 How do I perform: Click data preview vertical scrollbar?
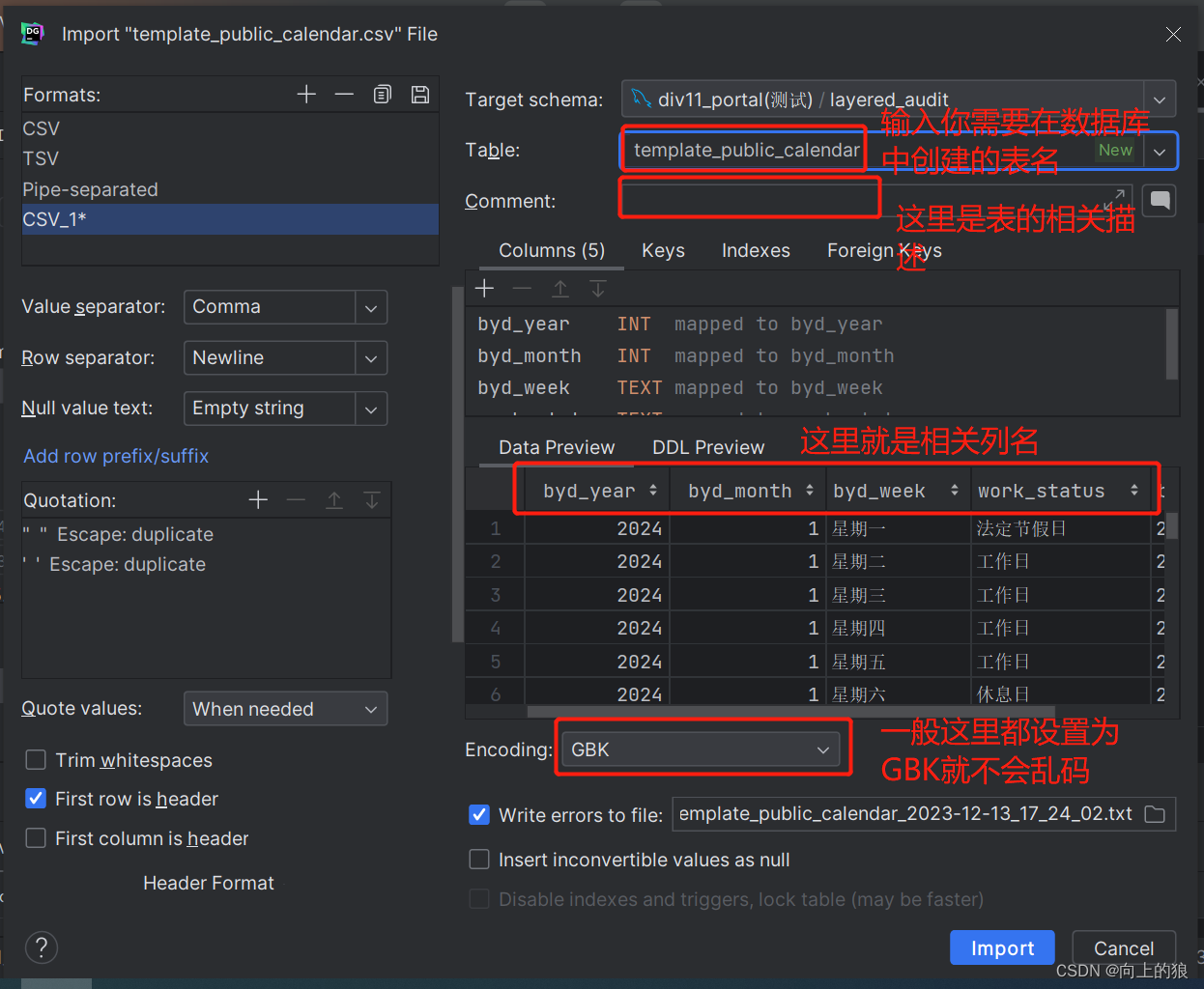point(1172,525)
